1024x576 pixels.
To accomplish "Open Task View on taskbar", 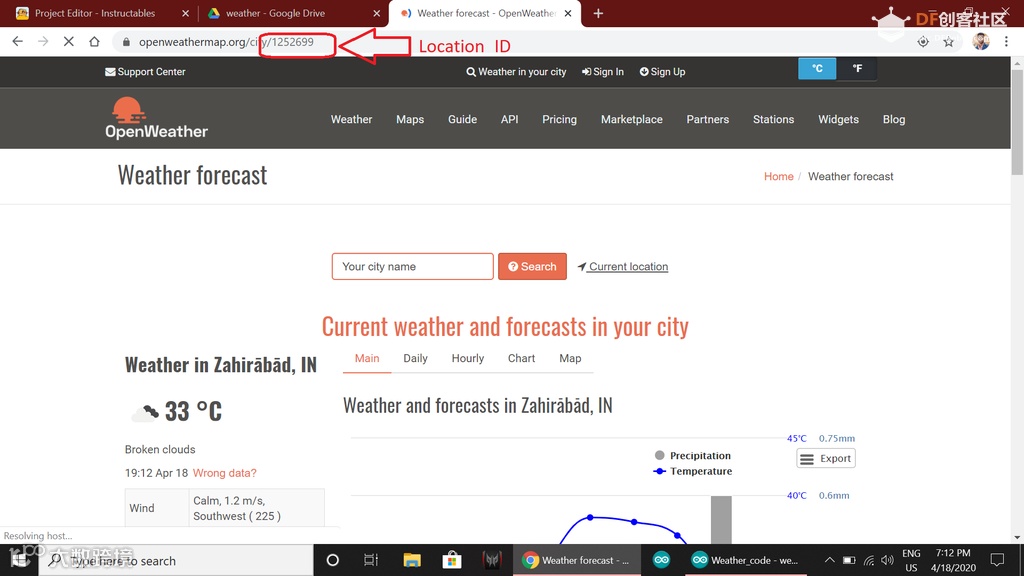I will (x=371, y=560).
